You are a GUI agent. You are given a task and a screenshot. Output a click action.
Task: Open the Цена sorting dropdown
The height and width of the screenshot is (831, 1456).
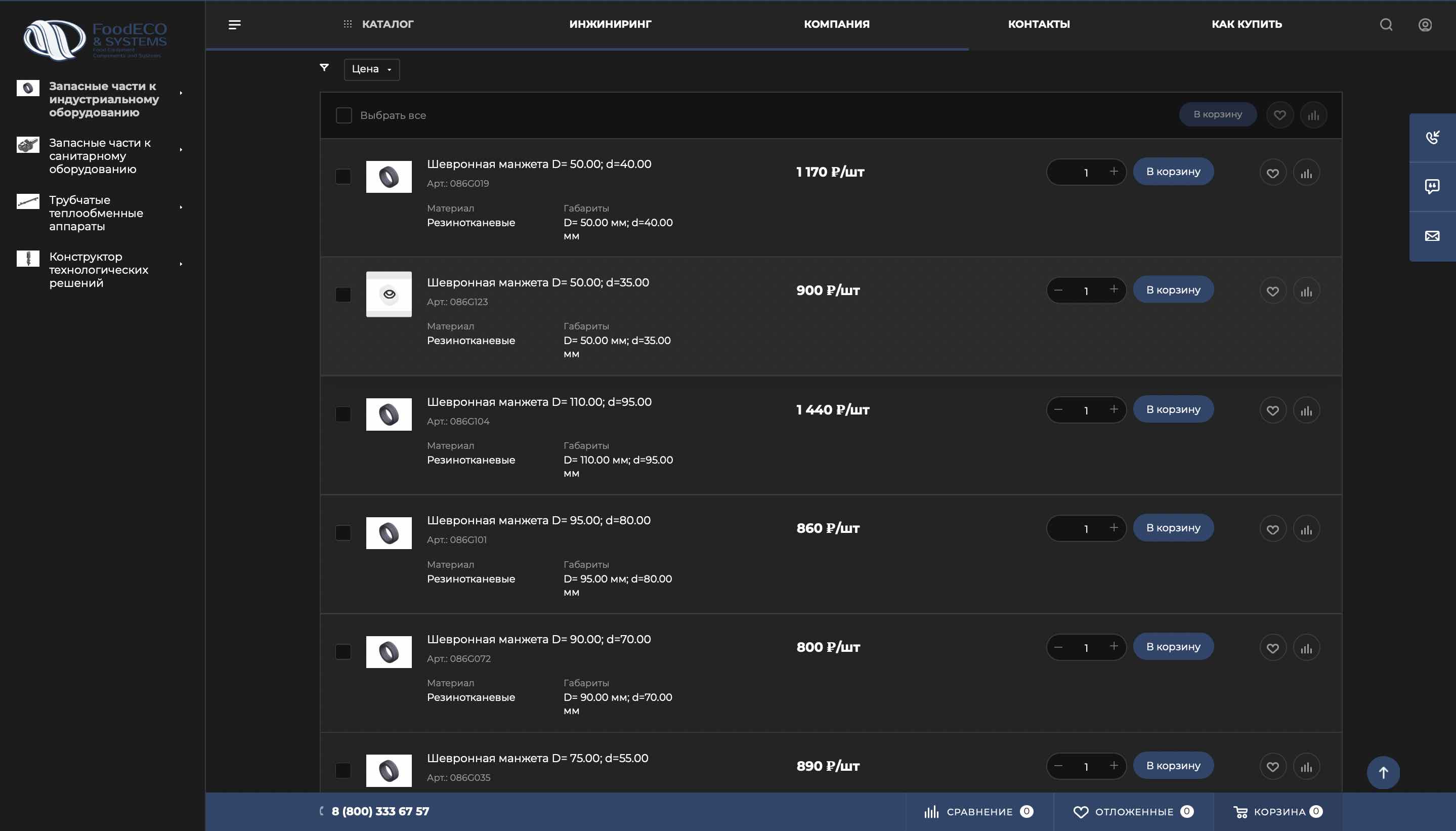coord(371,69)
